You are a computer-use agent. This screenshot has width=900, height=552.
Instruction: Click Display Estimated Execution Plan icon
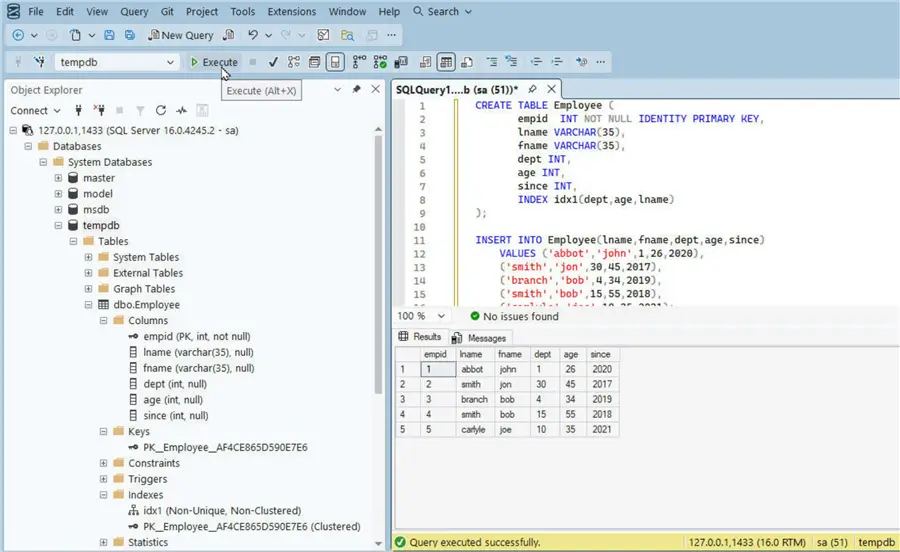(294, 62)
